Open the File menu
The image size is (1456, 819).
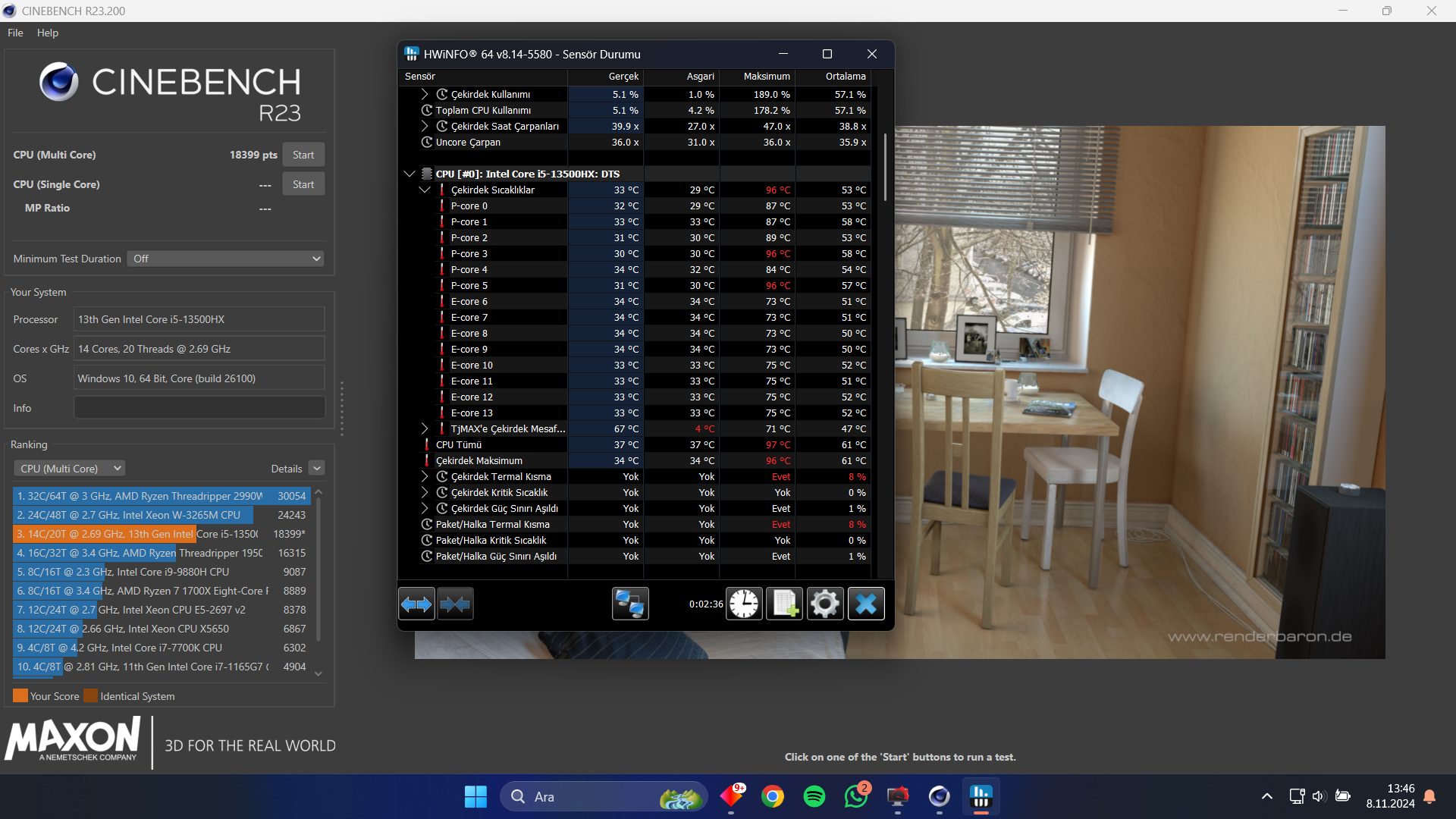pos(15,33)
